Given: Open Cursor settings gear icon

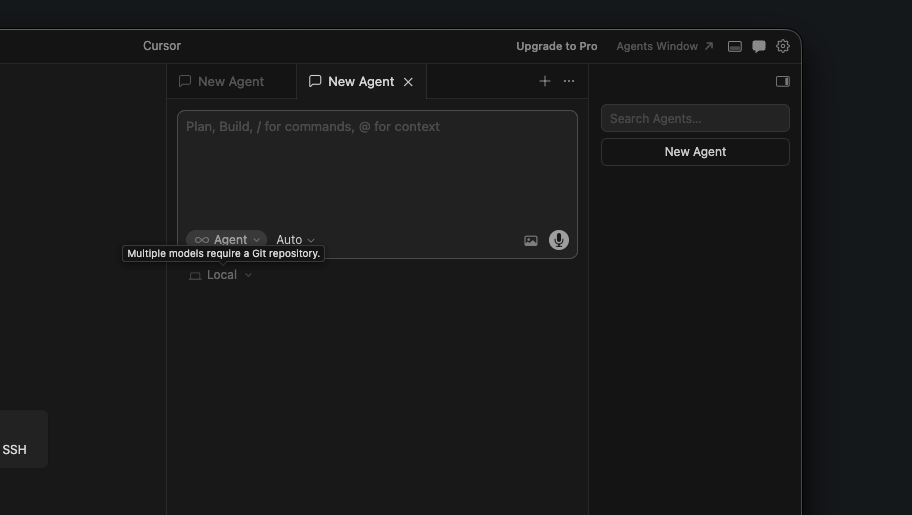Looking at the screenshot, I should (783, 46).
